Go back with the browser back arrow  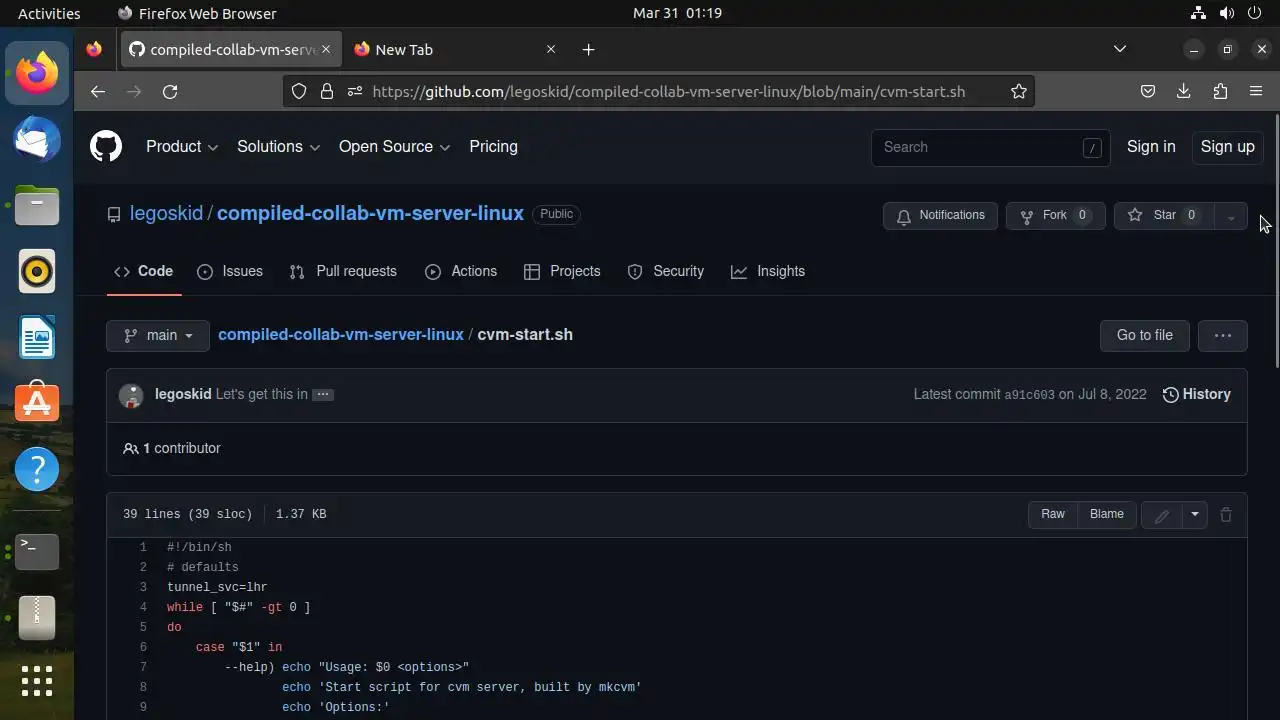(x=97, y=91)
